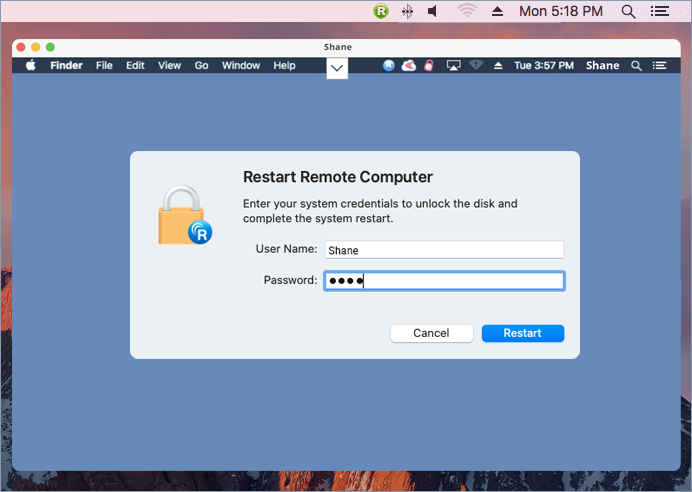Expand the chevron toolbar tab in Shane window
The height and width of the screenshot is (492, 692).
point(337,68)
